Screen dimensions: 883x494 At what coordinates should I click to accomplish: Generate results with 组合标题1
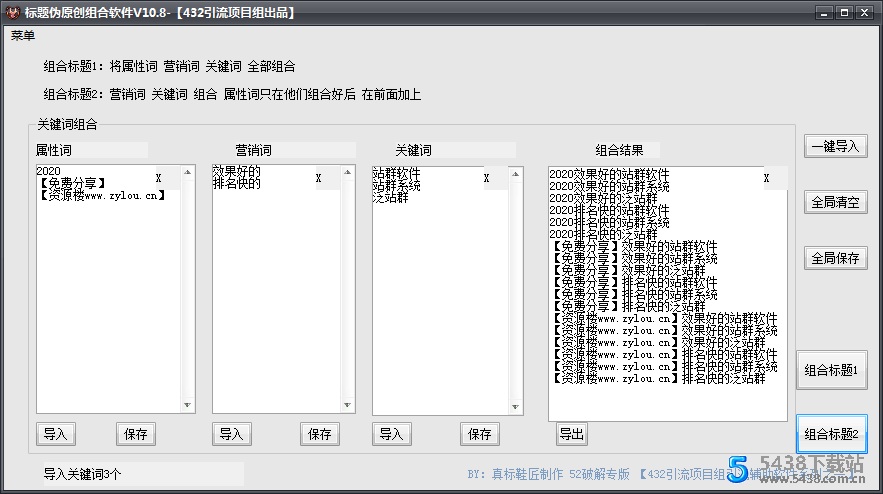(831, 370)
